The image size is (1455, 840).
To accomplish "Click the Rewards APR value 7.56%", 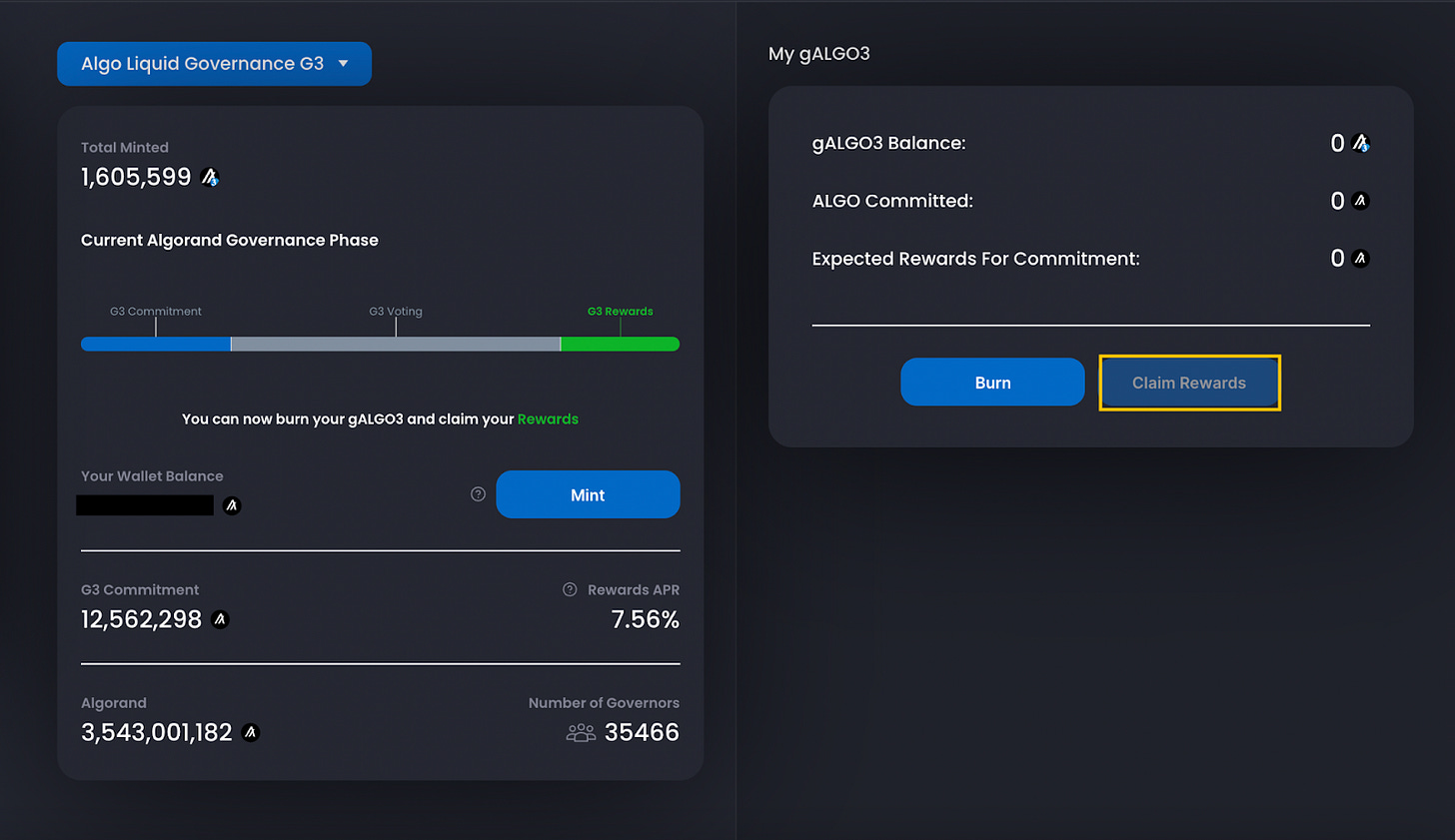I will [x=646, y=619].
